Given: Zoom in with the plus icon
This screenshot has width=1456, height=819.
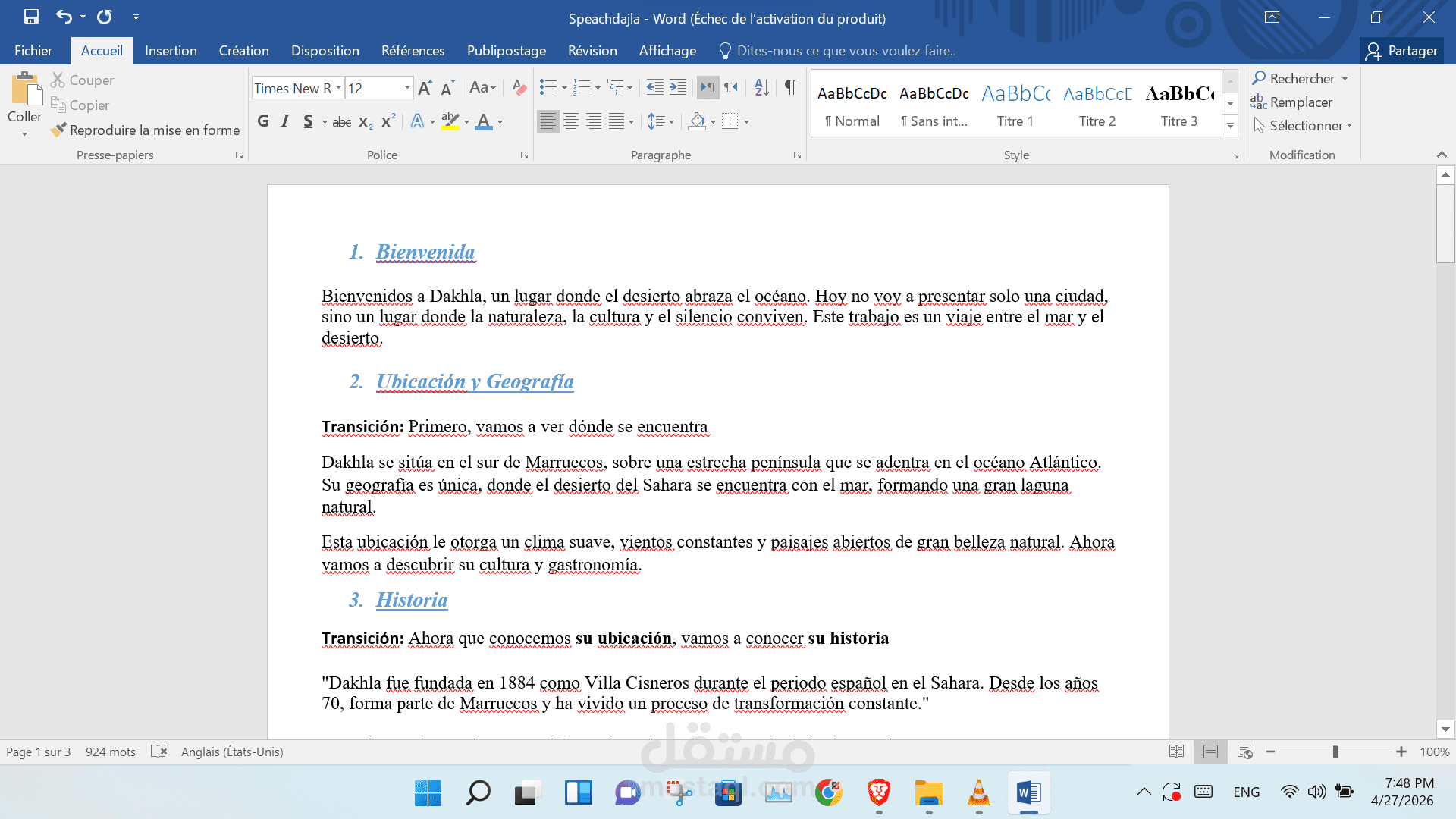Looking at the screenshot, I should [1401, 752].
